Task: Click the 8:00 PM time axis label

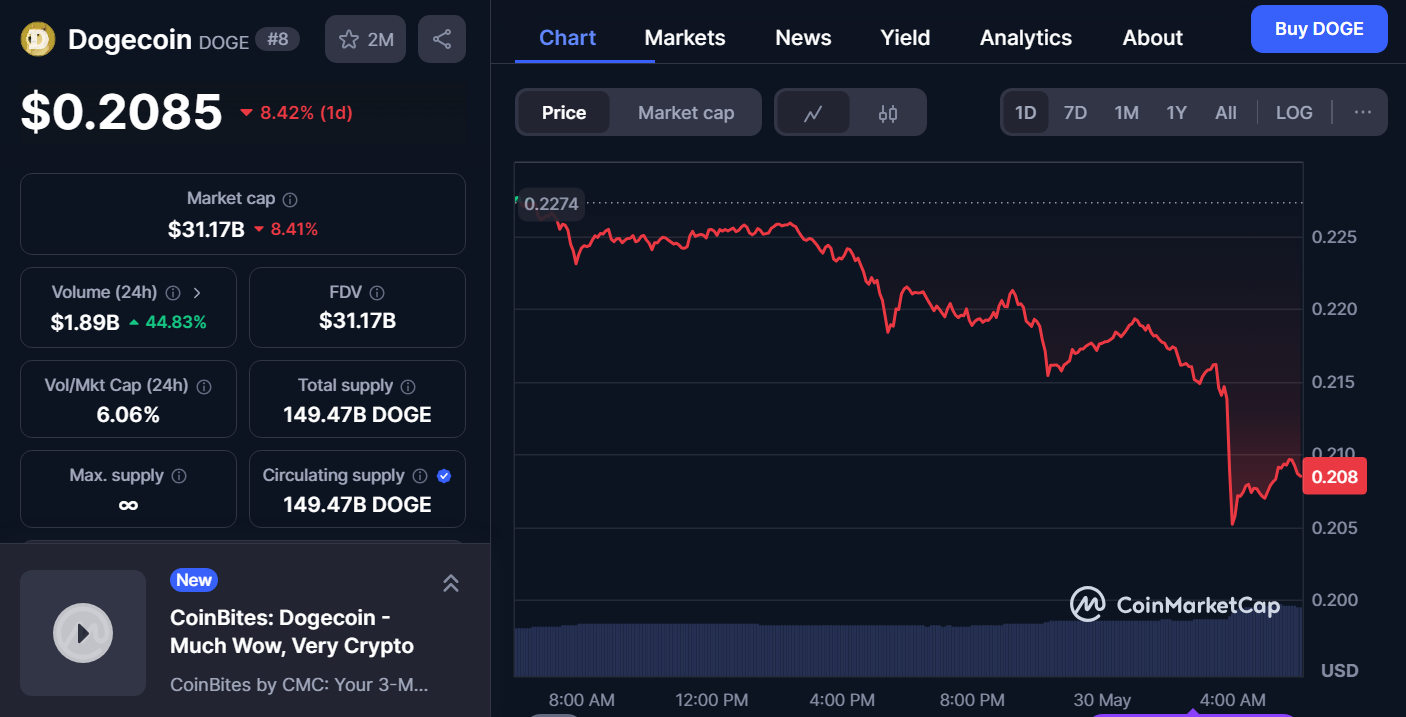Action: pyautogui.click(x=972, y=700)
